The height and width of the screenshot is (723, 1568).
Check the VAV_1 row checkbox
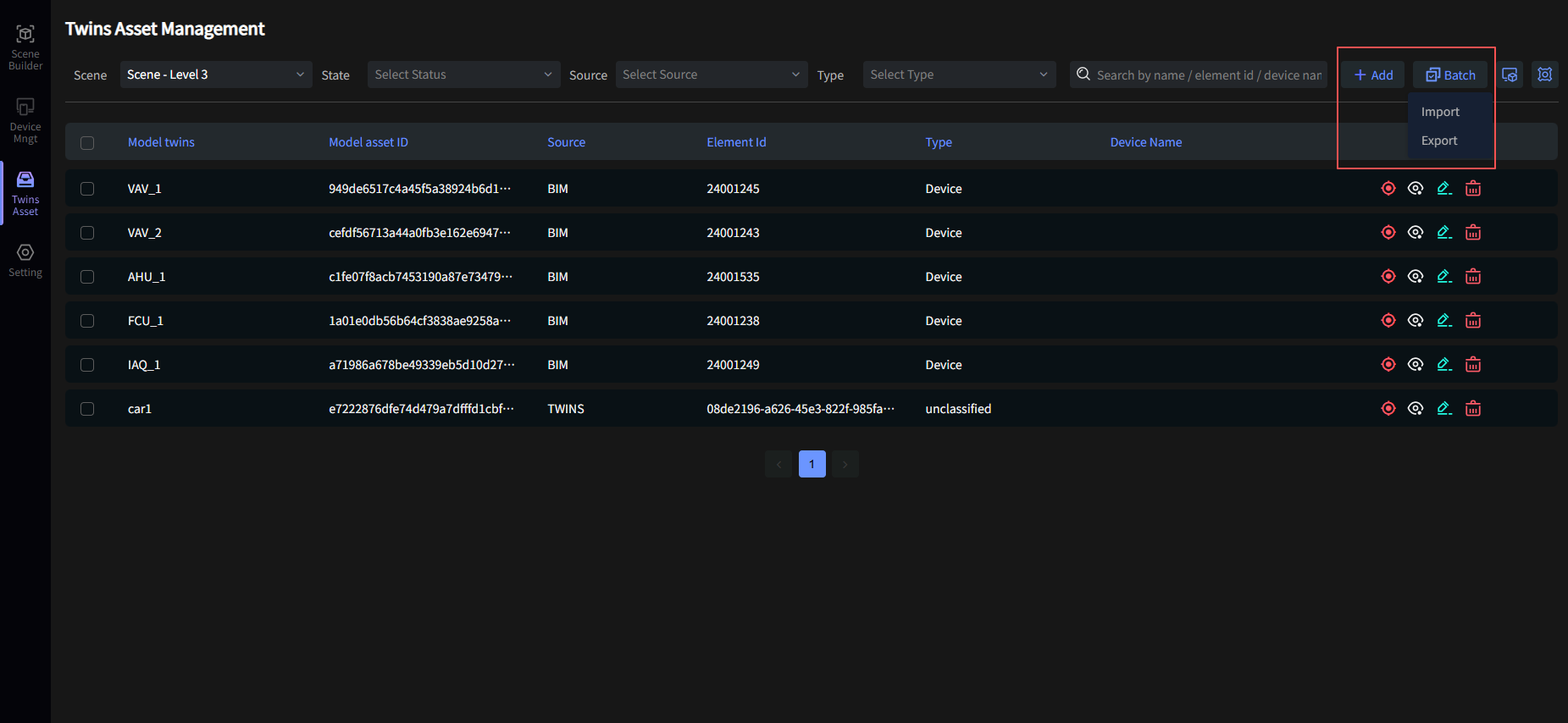coord(87,189)
